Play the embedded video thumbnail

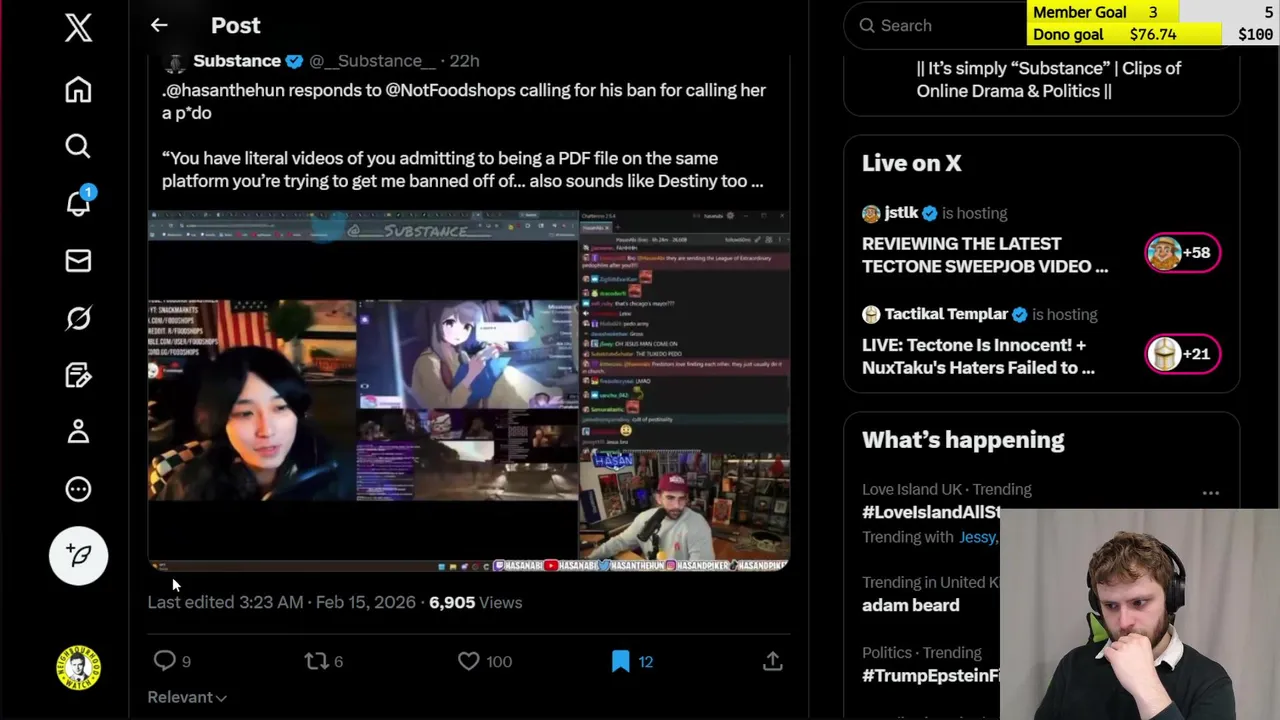(x=469, y=390)
